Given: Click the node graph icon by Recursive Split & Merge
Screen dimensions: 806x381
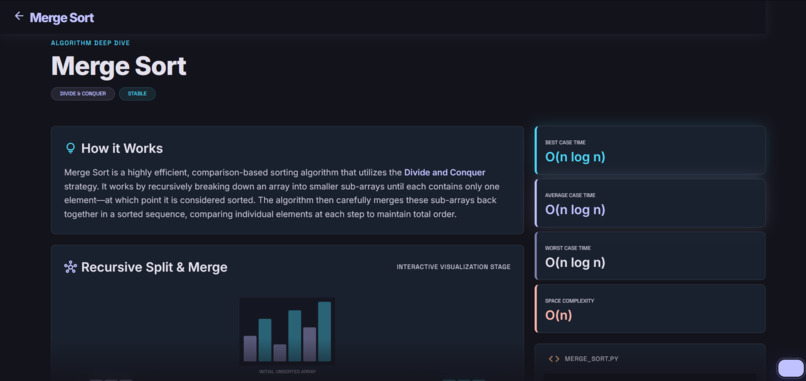Looking at the screenshot, I should point(70,267).
